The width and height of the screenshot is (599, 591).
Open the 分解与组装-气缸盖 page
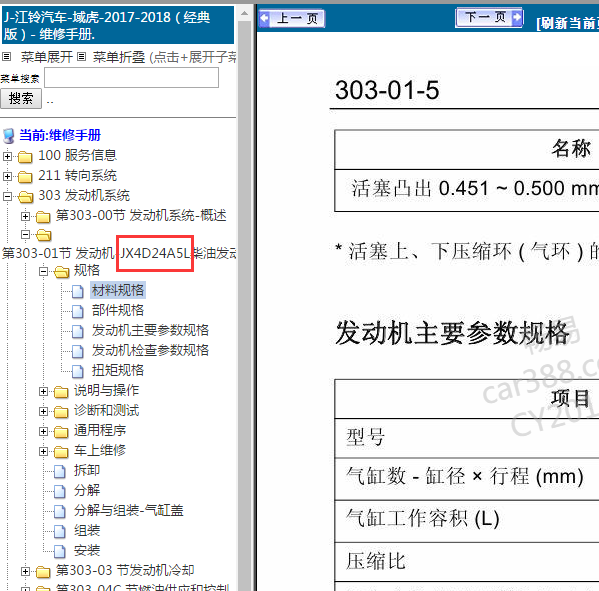[129, 510]
